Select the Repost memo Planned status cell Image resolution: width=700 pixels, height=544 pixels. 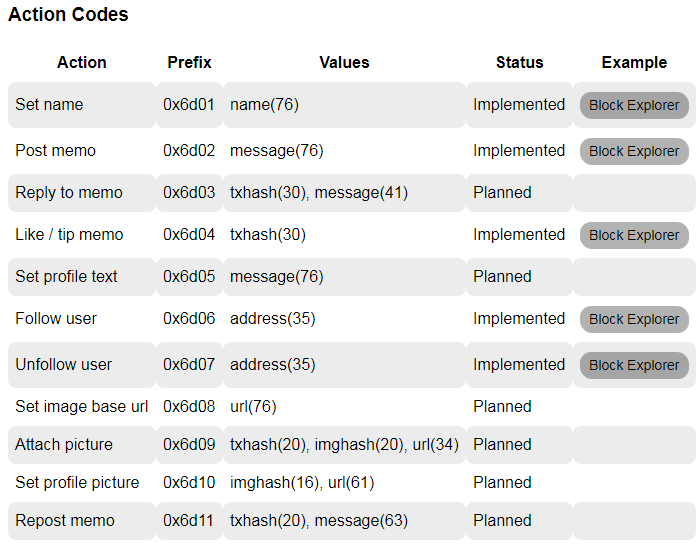point(502,520)
